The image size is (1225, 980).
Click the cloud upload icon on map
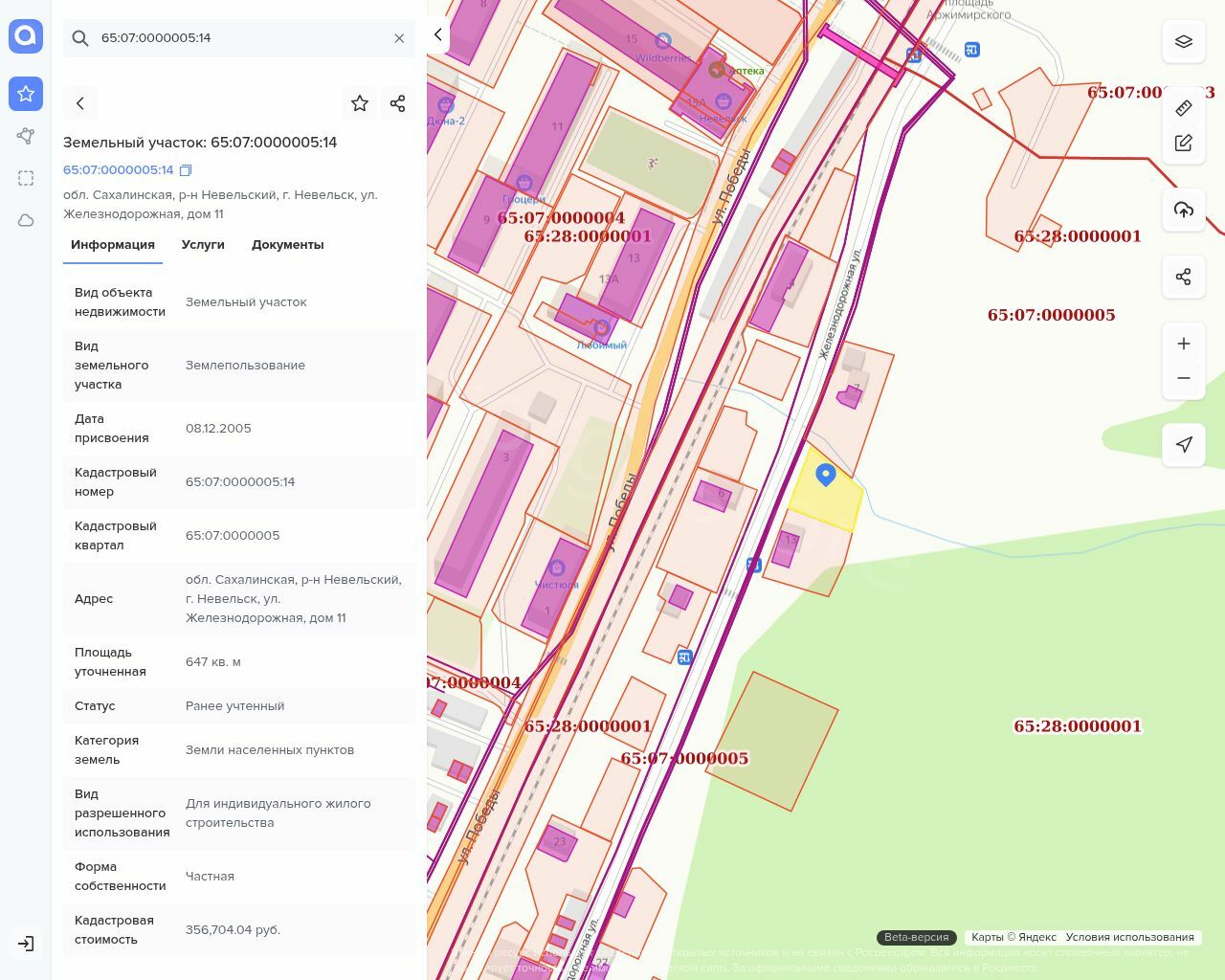tap(1184, 210)
